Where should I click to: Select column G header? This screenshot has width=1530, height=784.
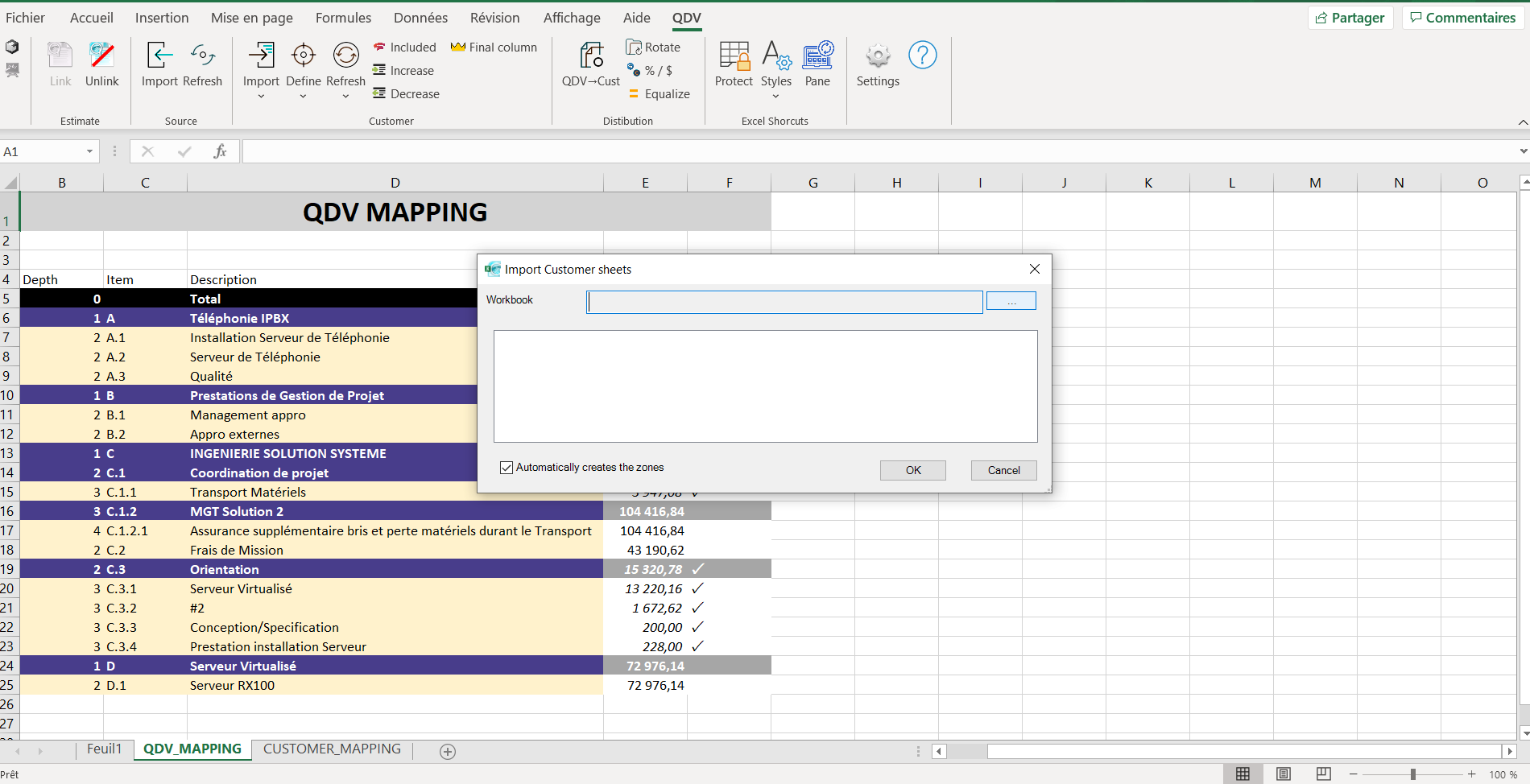coord(813,183)
